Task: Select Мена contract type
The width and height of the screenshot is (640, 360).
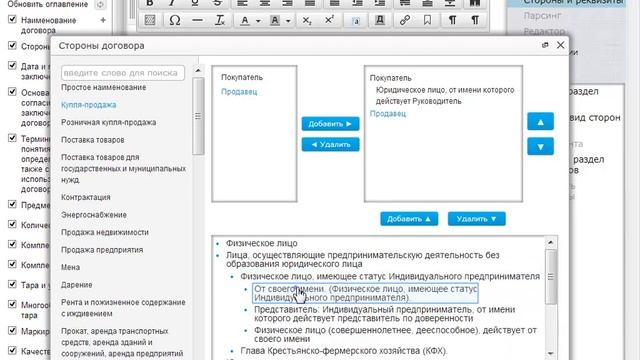Action: (x=70, y=267)
